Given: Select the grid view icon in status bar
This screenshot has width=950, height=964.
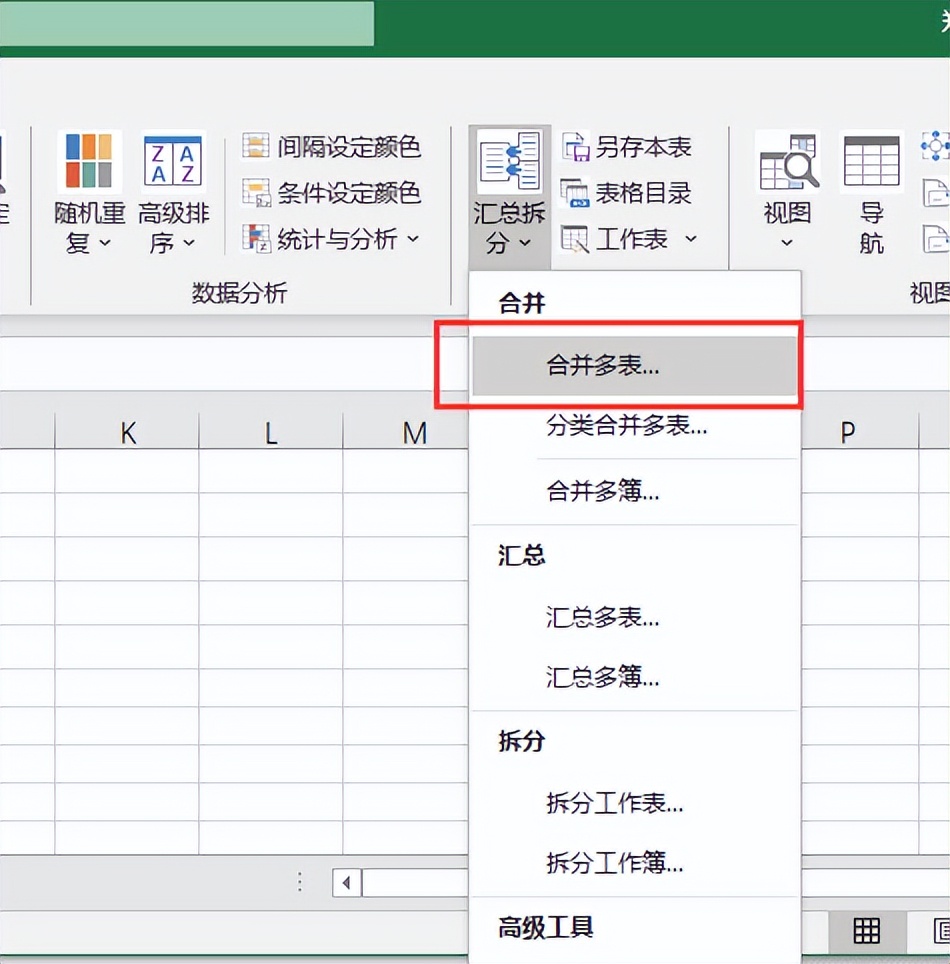Looking at the screenshot, I should (866, 930).
